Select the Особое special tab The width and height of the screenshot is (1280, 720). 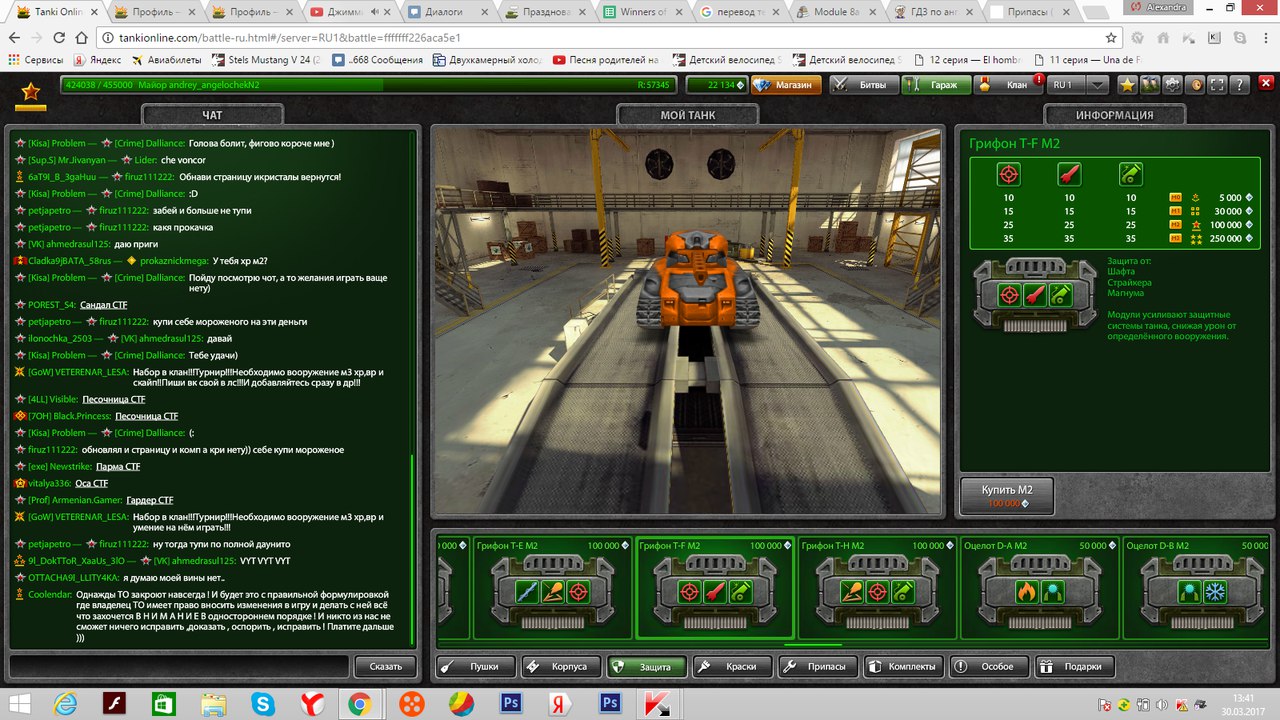990,666
